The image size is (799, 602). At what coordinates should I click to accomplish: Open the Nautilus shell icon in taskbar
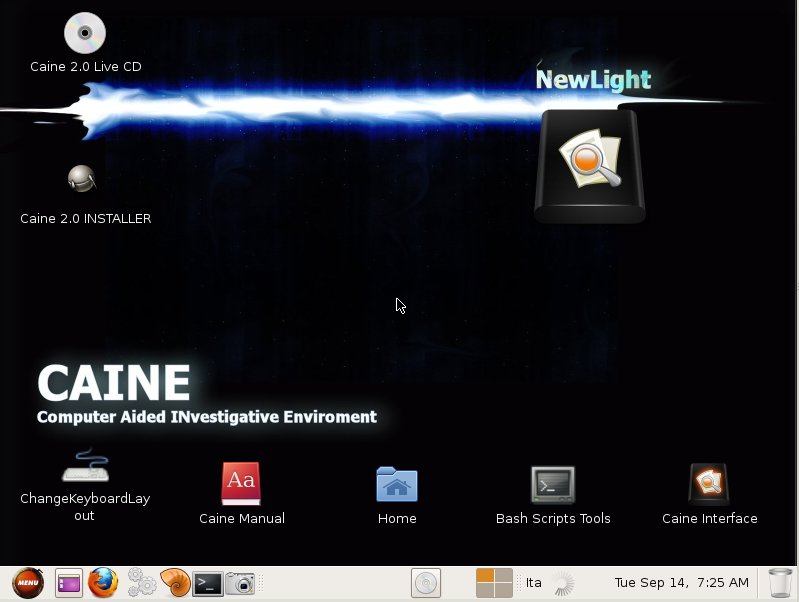click(175, 583)
